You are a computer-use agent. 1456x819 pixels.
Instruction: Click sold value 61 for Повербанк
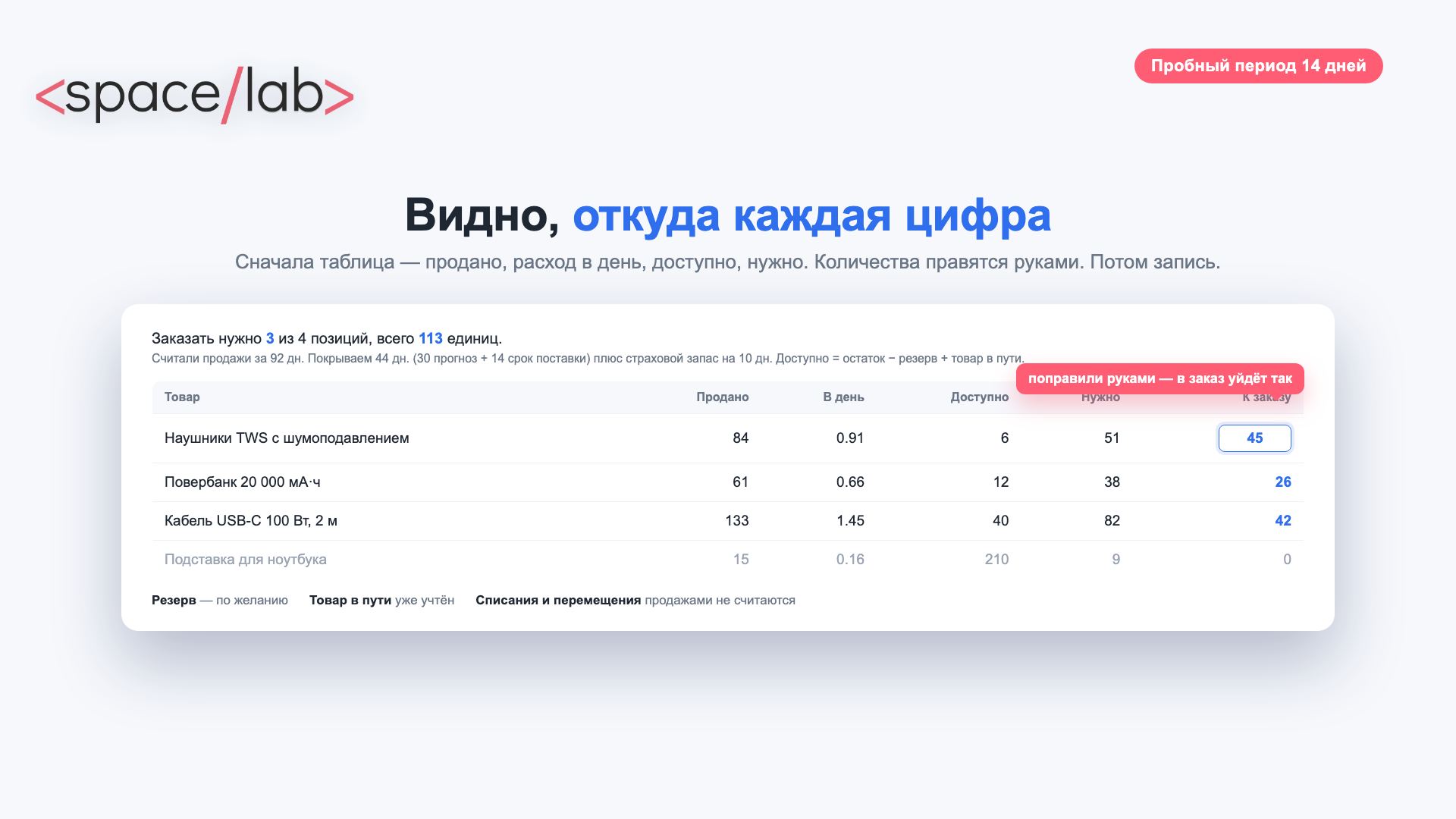tap(741, 482)
